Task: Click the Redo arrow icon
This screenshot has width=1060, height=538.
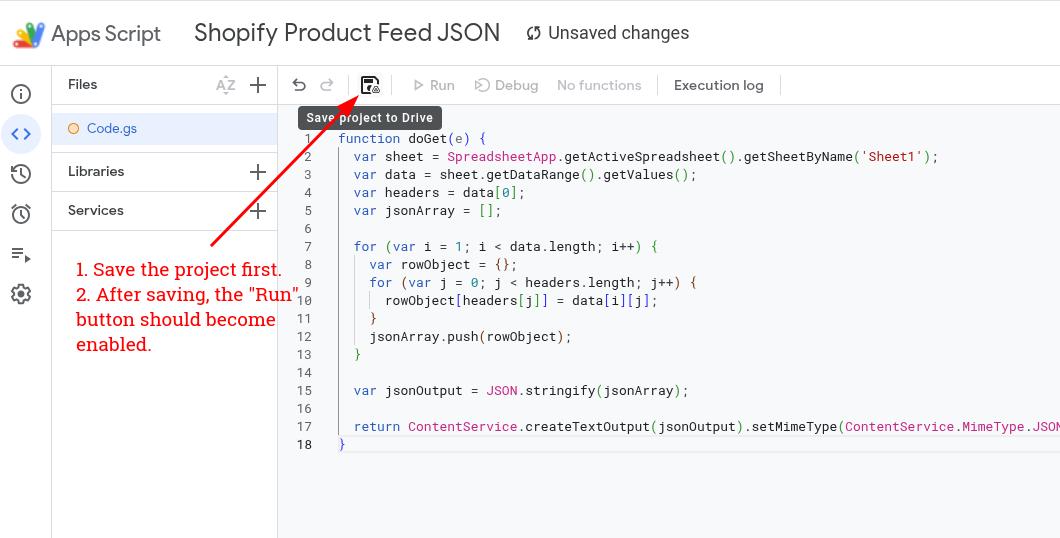Action: click(x=327, y=85)
